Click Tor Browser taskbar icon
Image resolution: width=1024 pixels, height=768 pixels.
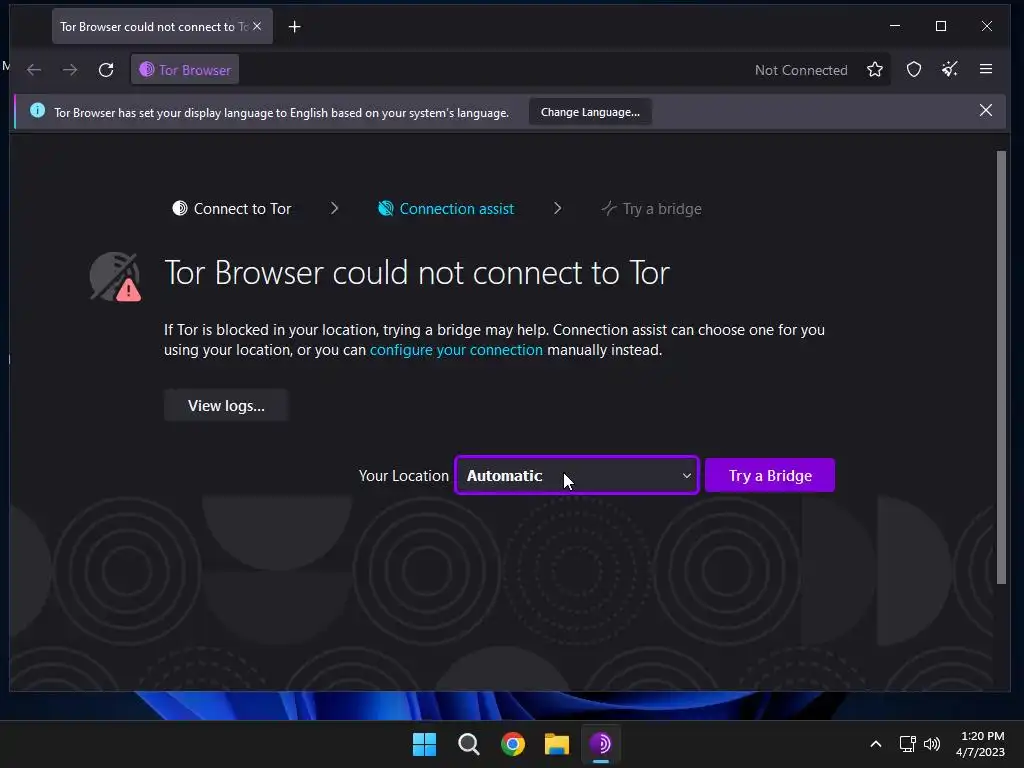601,744
